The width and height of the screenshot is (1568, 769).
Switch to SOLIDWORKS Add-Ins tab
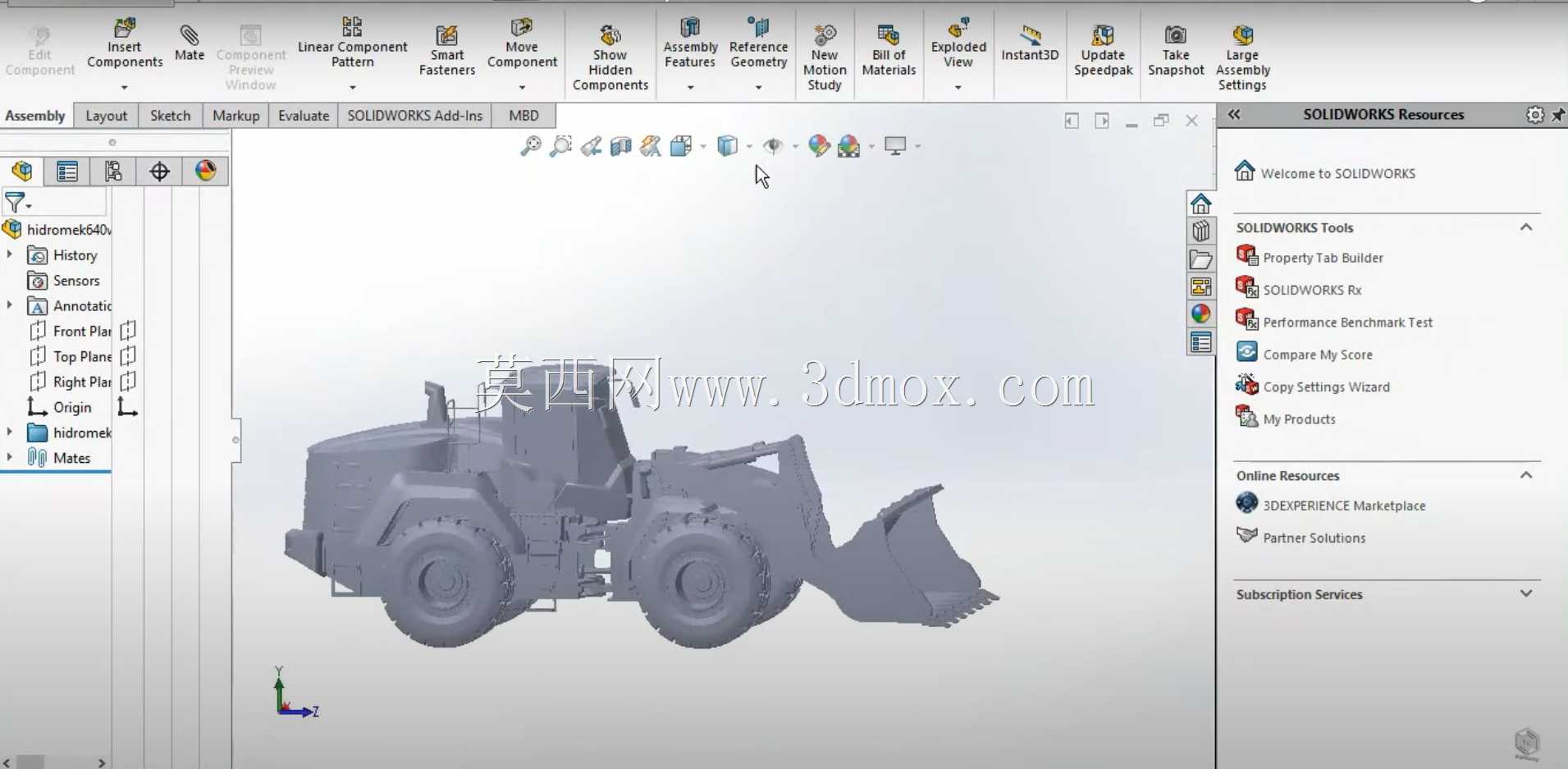[415, 116]
